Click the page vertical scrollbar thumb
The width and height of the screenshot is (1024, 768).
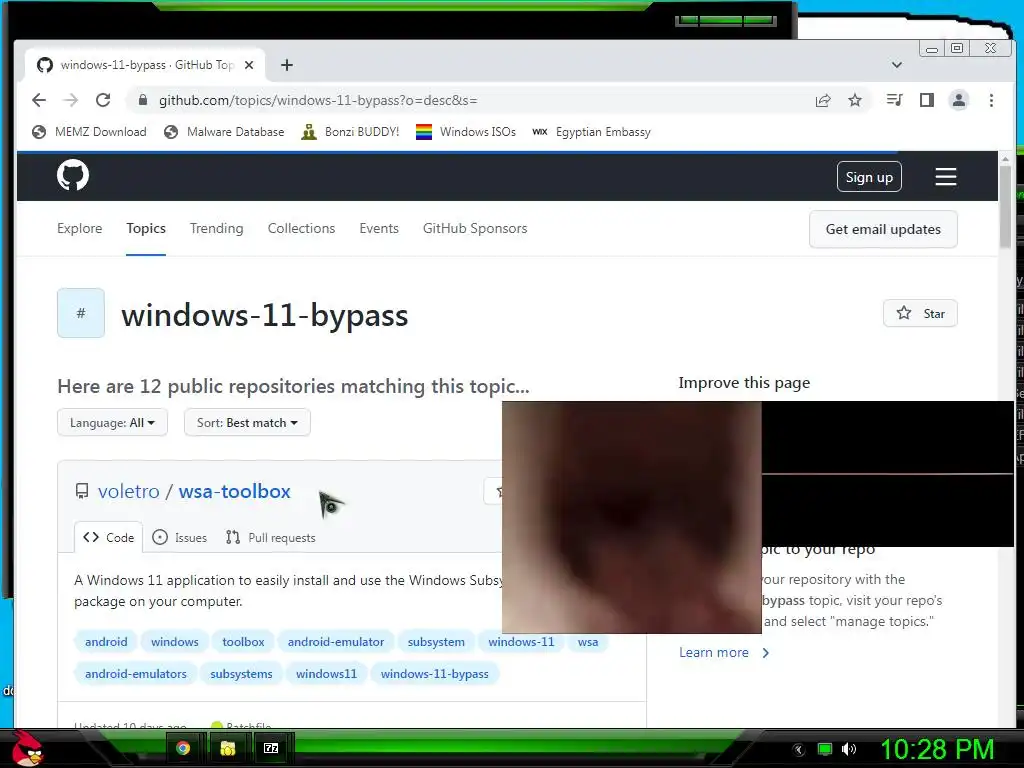click(1005, 208)
